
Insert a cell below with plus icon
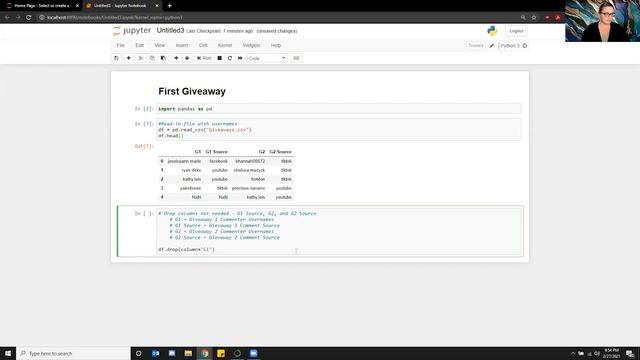128,58
